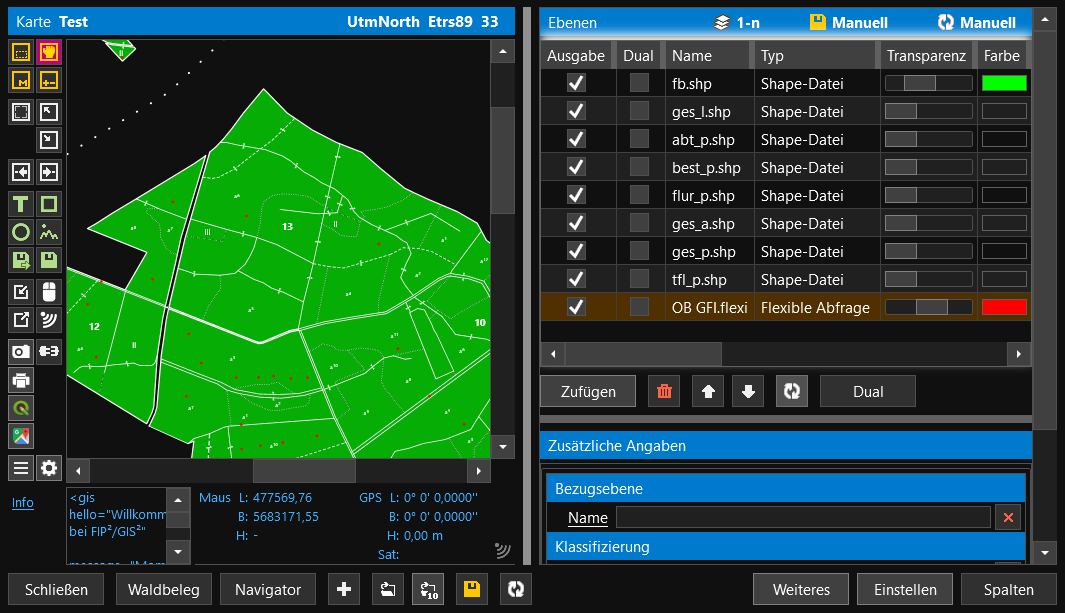Uncheck Ausgabe for fb.shp layer
The height and width of the screenshot is (613, 1065).
576,84
